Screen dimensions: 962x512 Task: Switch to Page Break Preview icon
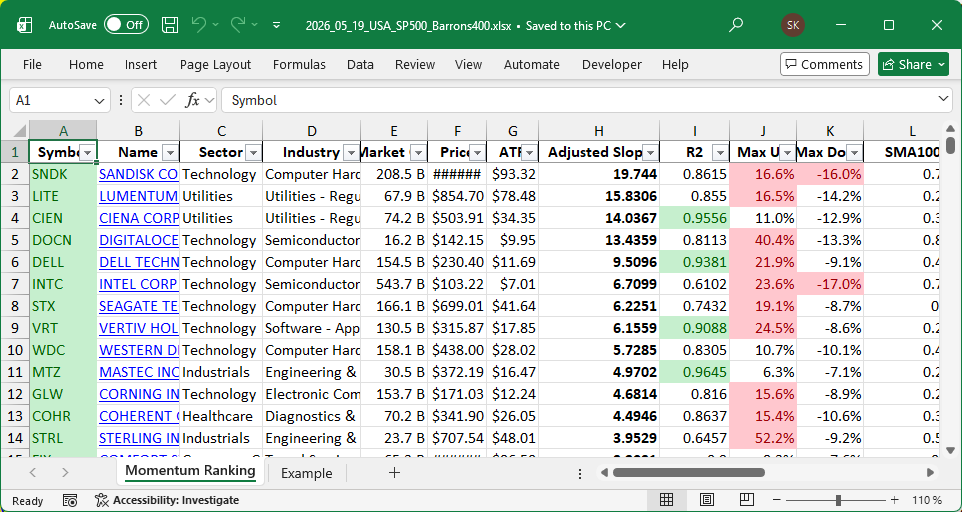tap(747, 500)
